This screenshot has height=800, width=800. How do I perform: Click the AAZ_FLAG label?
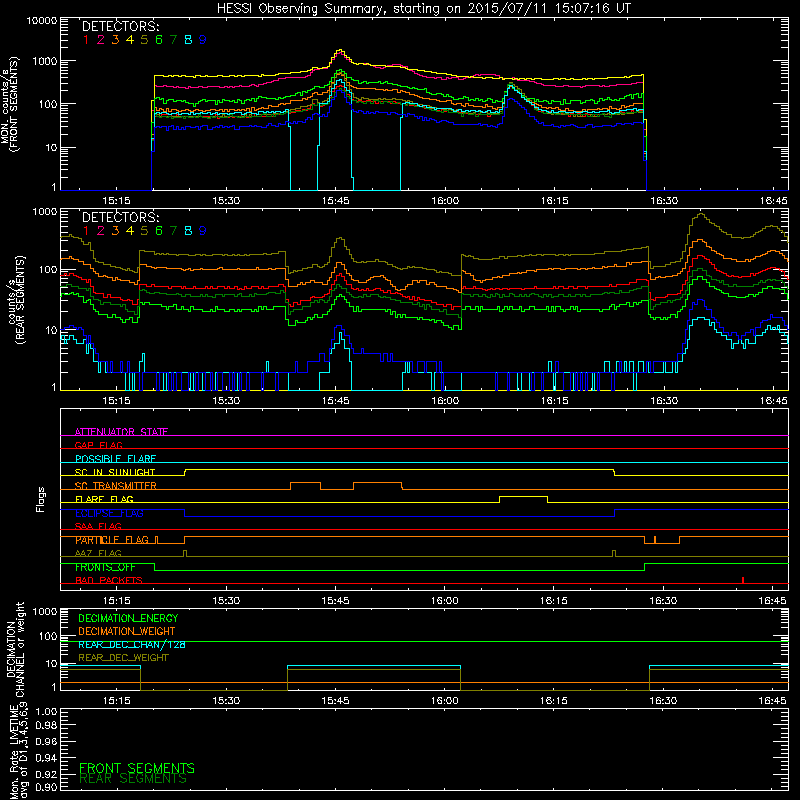coord(98,553)
